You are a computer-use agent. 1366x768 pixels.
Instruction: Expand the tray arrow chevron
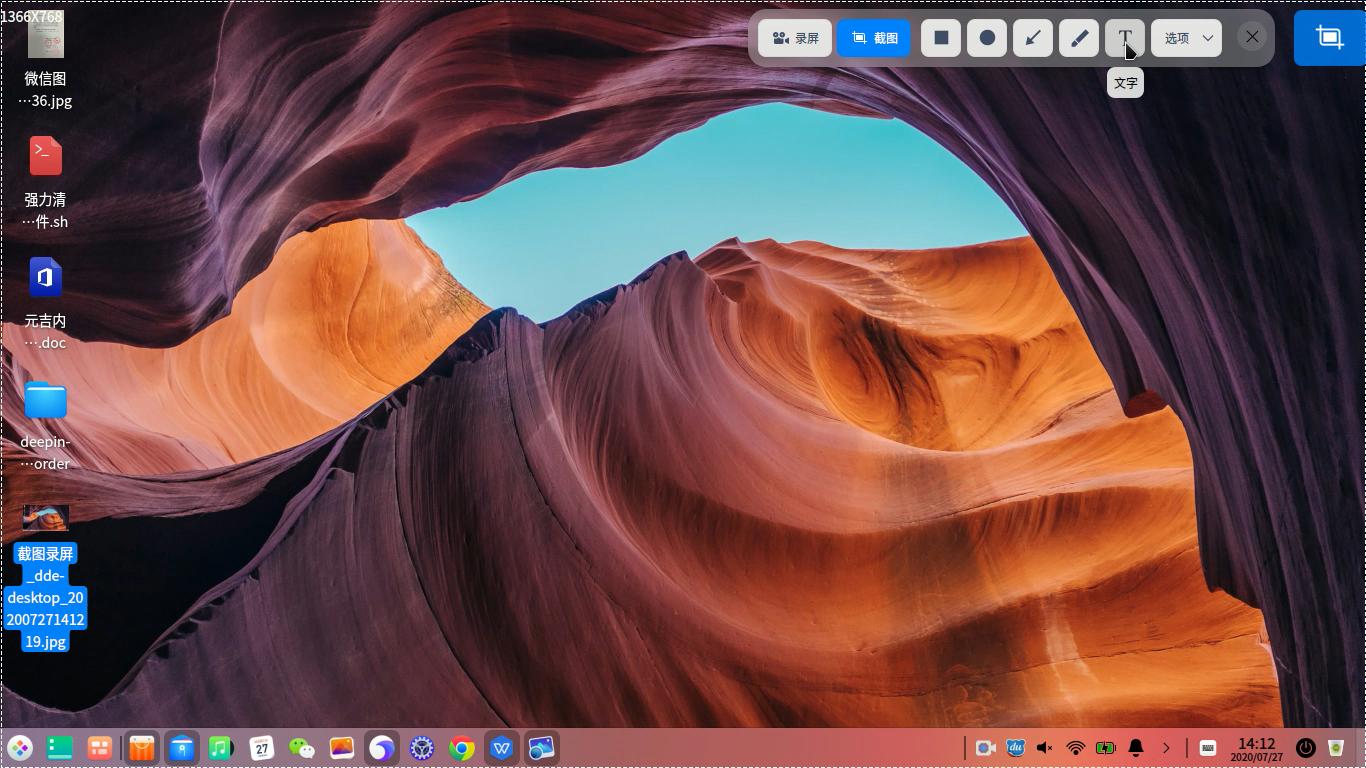[1166, 748]
